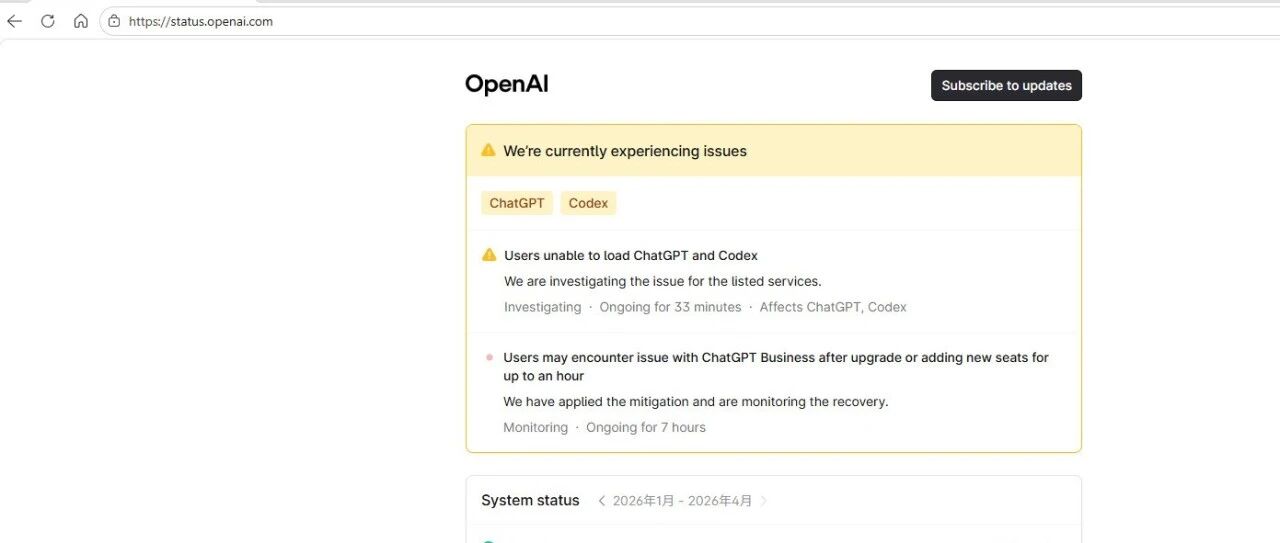Viewport: 1280px width, 543px height.
Task: Click 'We are investigating the issue' text
Action: click(663, 281)
